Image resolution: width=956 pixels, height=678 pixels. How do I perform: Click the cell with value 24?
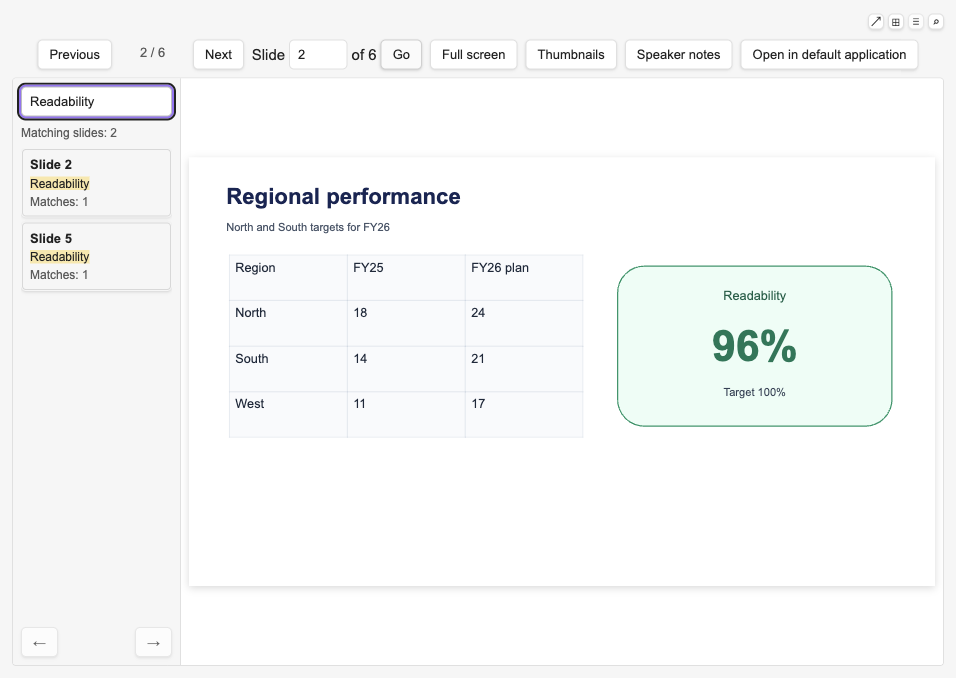tap(524, 324)
